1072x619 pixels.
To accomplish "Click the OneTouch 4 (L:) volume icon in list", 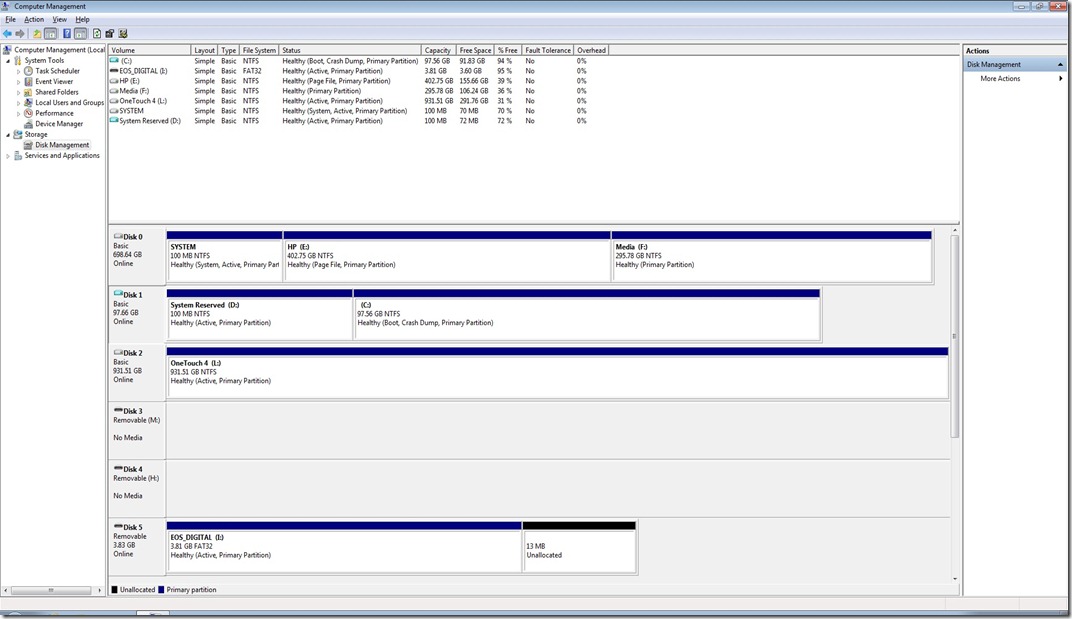I will point(114,101).
